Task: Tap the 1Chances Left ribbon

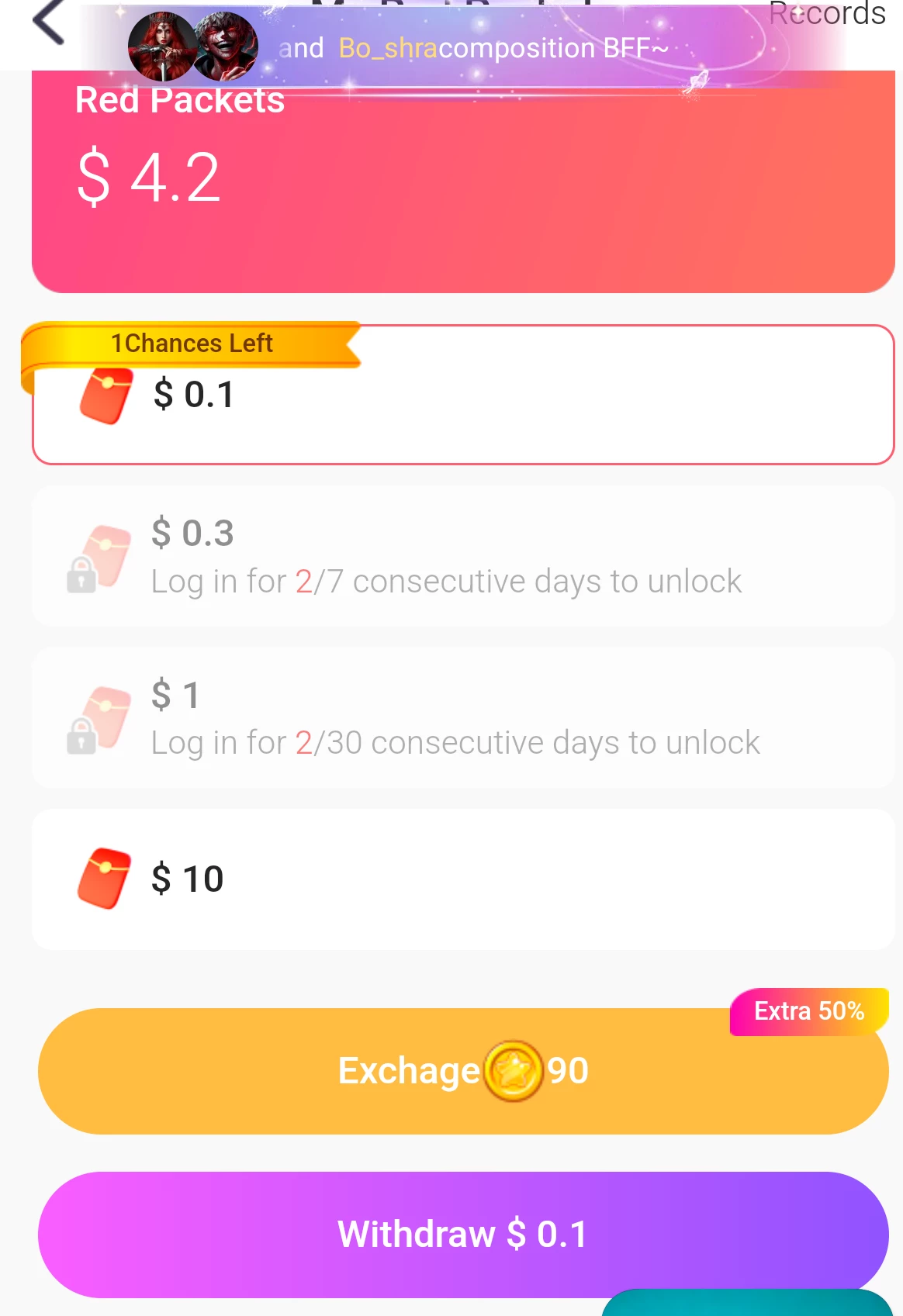Action: click(192, 344)
